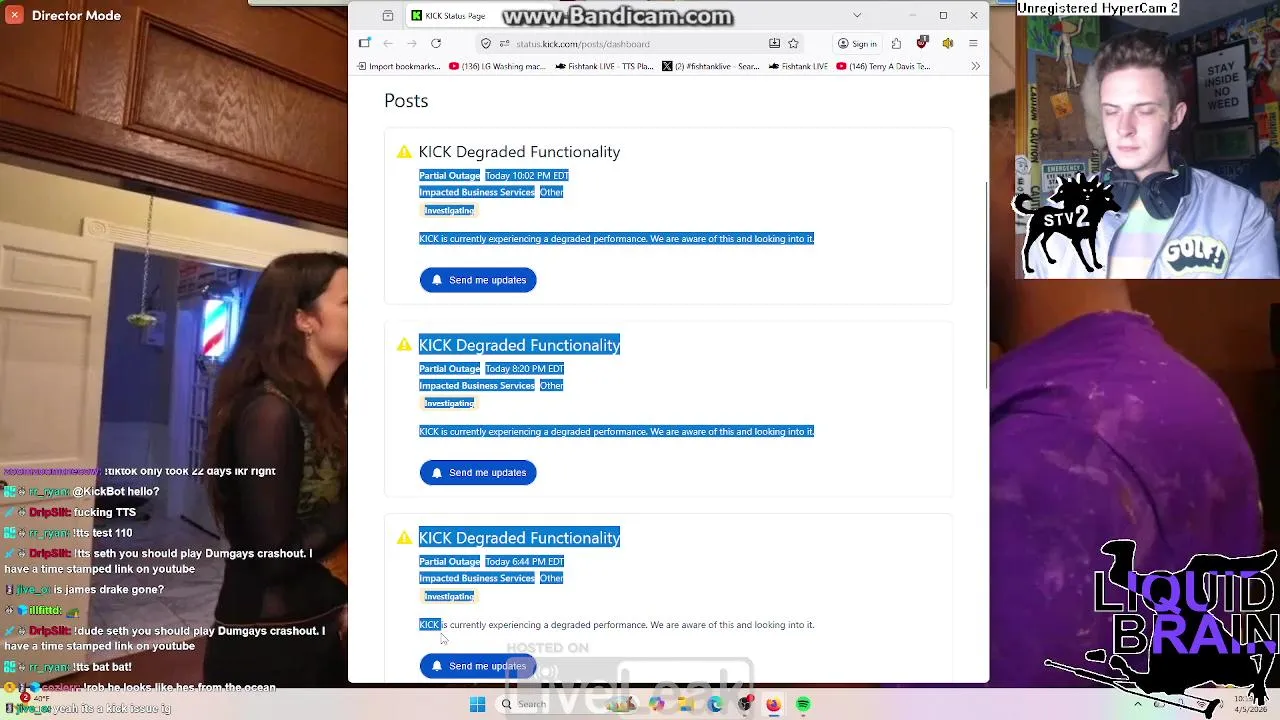This screenshot has height=720, width=1280.
Task: Open the red uBlock extension icon
Action: (x=922, y=43)
